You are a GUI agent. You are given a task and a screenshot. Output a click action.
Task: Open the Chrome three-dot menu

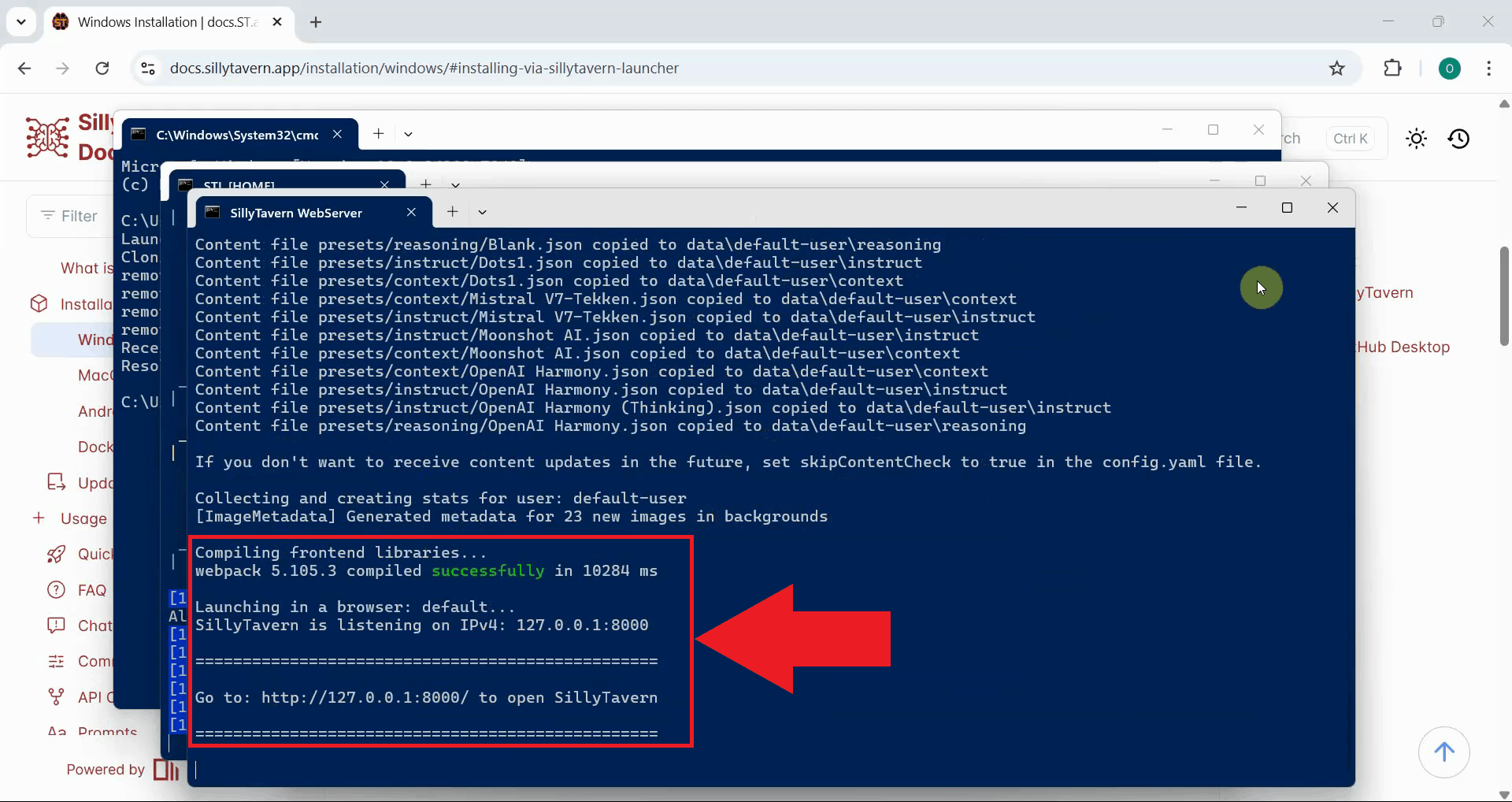[x=1488, y=69]
